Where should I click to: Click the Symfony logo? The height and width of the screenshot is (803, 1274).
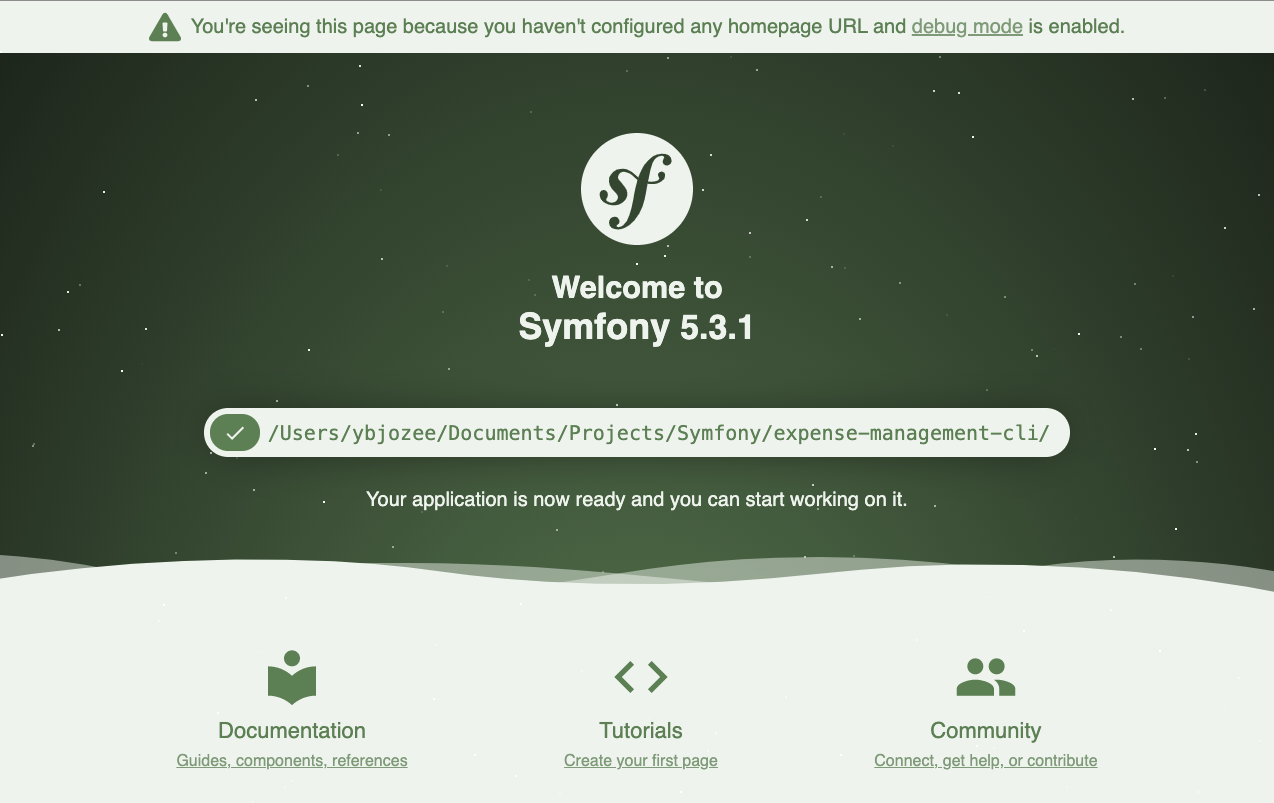coord(637,188)
